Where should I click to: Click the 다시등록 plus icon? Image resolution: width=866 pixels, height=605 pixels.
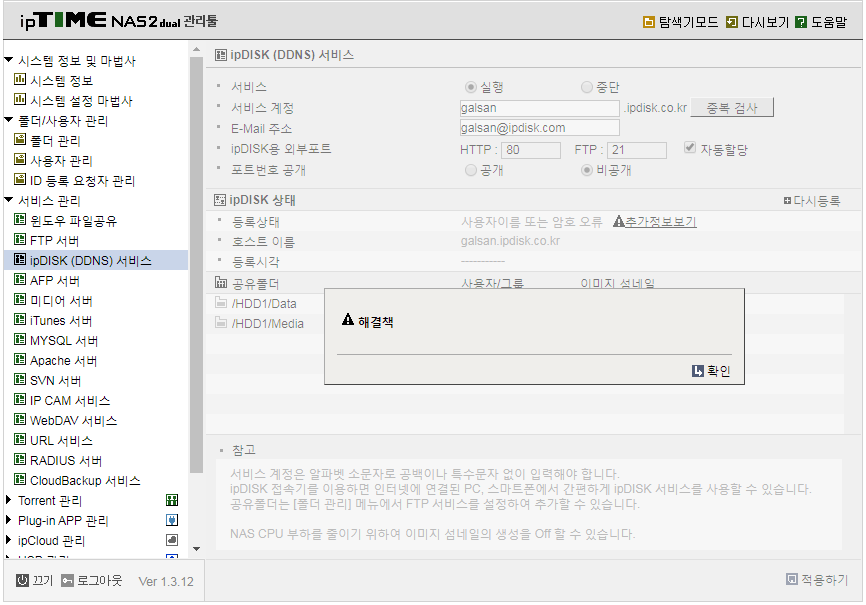[787, 201]
